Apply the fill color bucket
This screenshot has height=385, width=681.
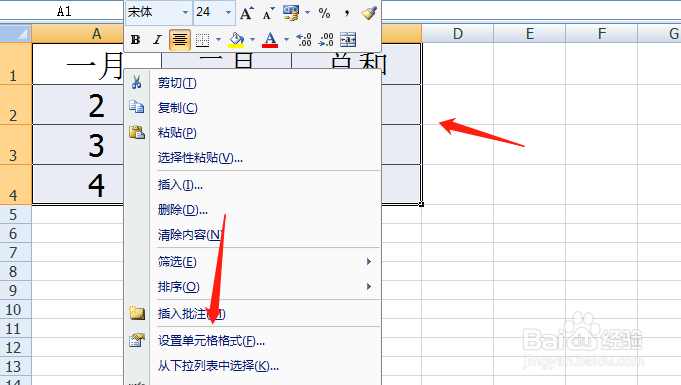(236, 40)
